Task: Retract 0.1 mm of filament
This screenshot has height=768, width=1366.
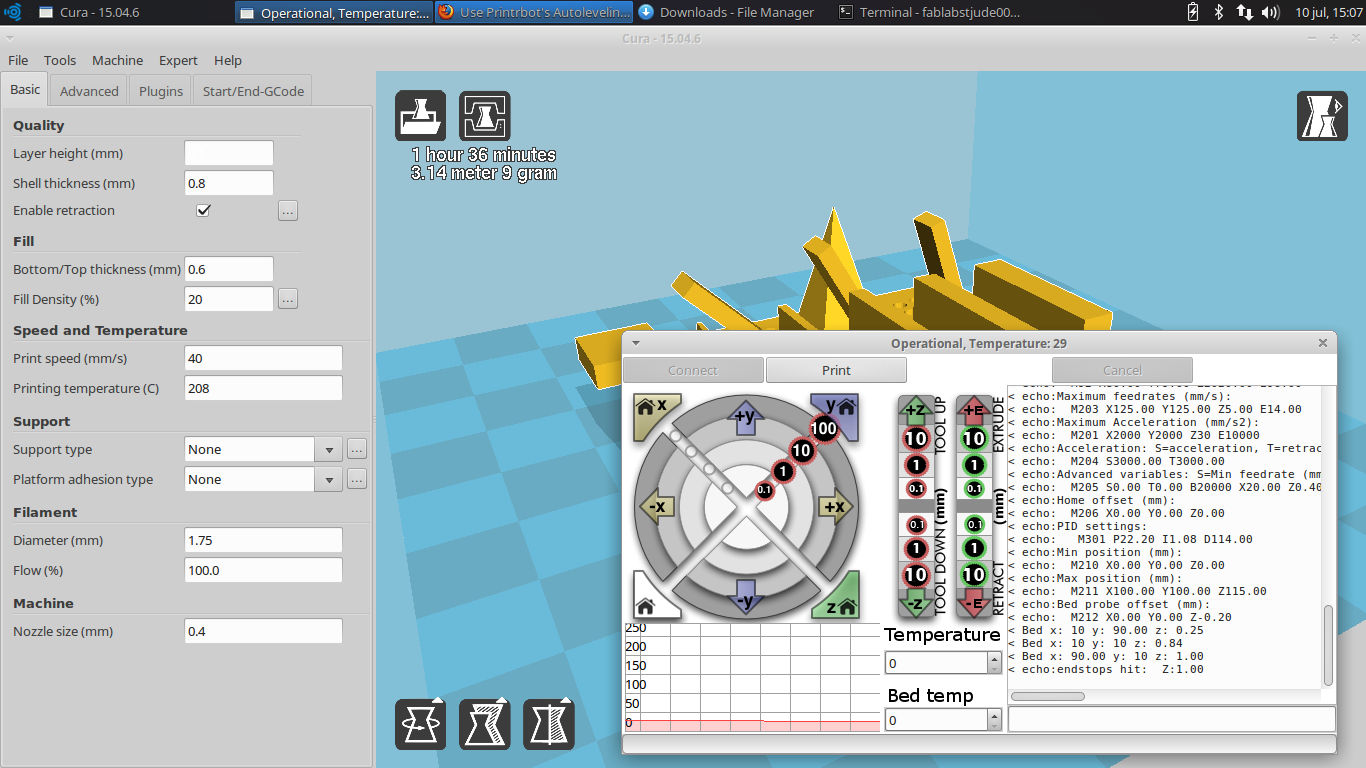Action: coord(974,524)
